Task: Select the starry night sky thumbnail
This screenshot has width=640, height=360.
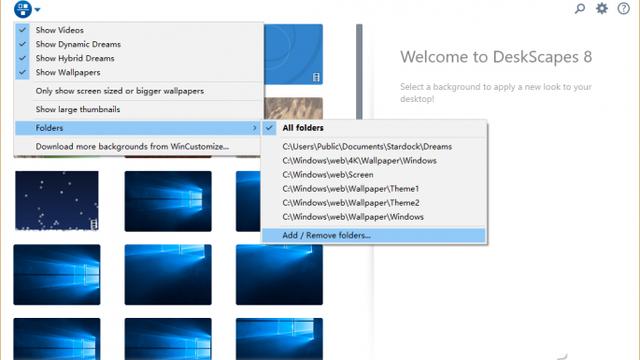Action: (x=57, y=201)
